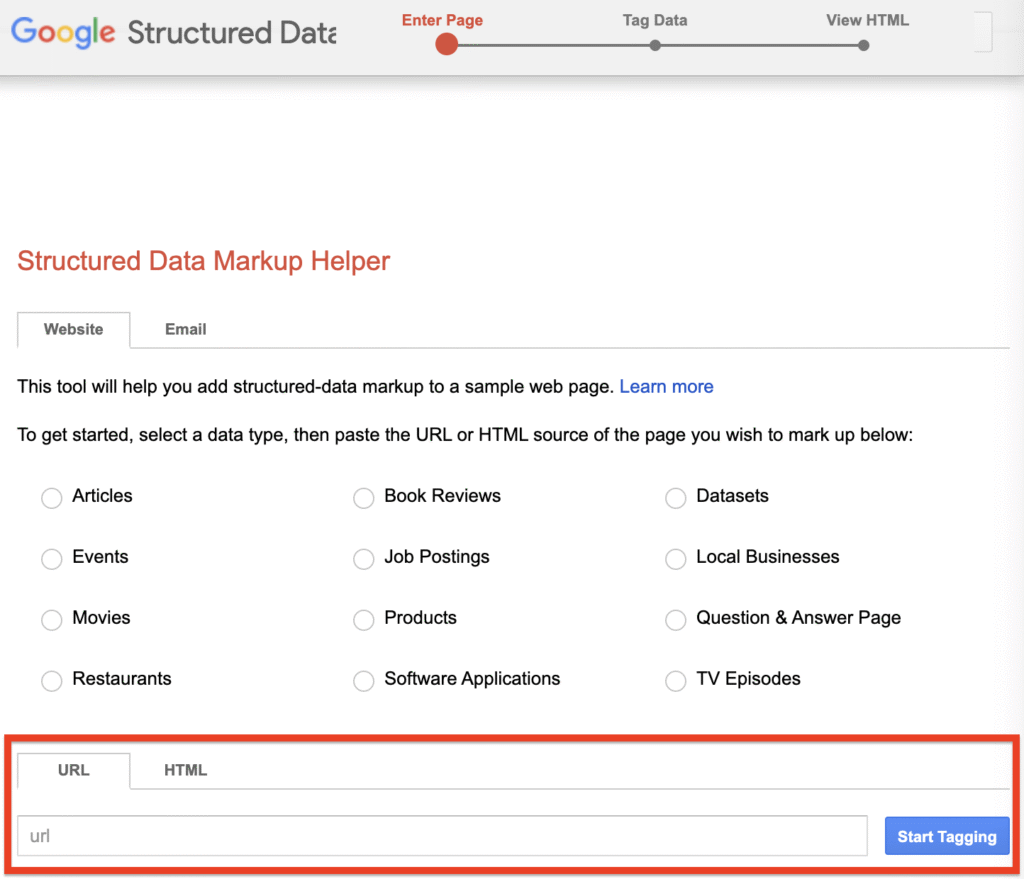Image resolution: width=1024 pixels, height=879 pixels.
Task: Pick the Movies data type
Action: 52,619
